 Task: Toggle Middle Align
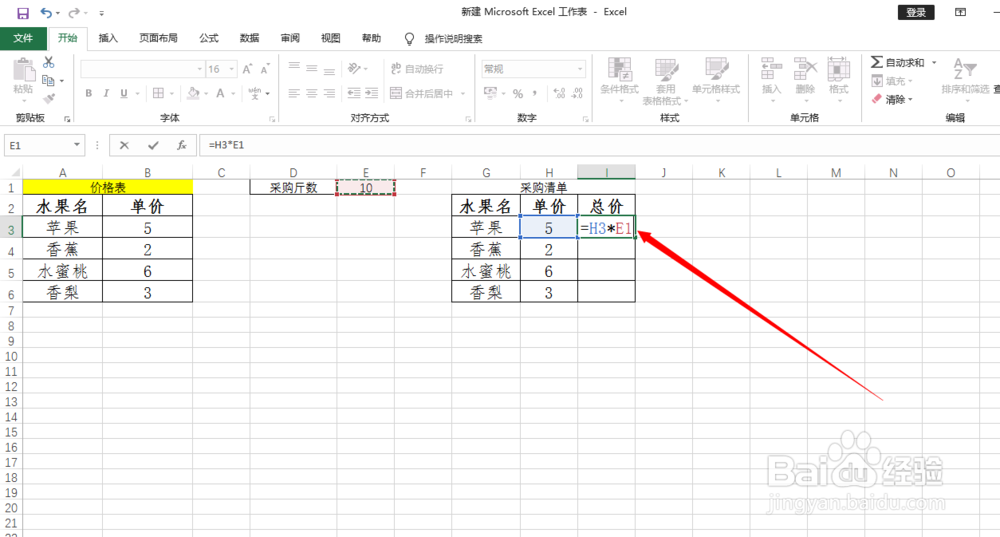tap(311, 68)
